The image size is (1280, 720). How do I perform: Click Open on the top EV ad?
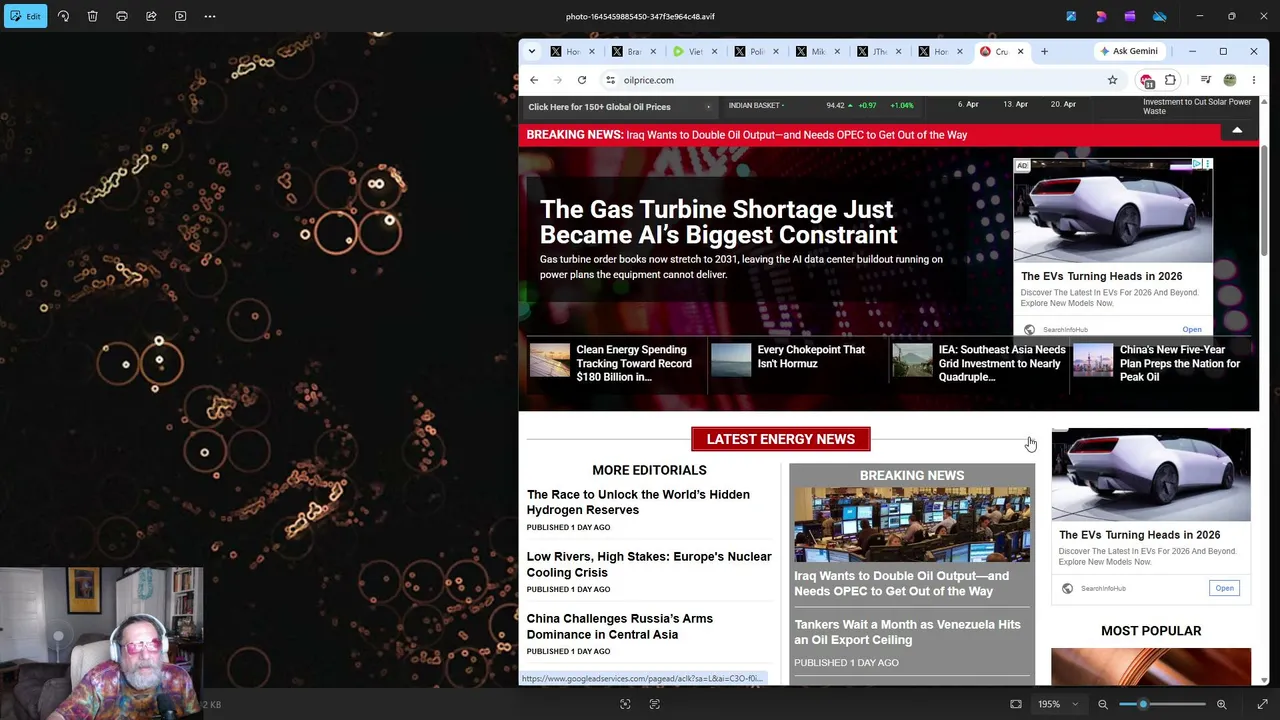pyautogui.click(x=1192, y=329)
